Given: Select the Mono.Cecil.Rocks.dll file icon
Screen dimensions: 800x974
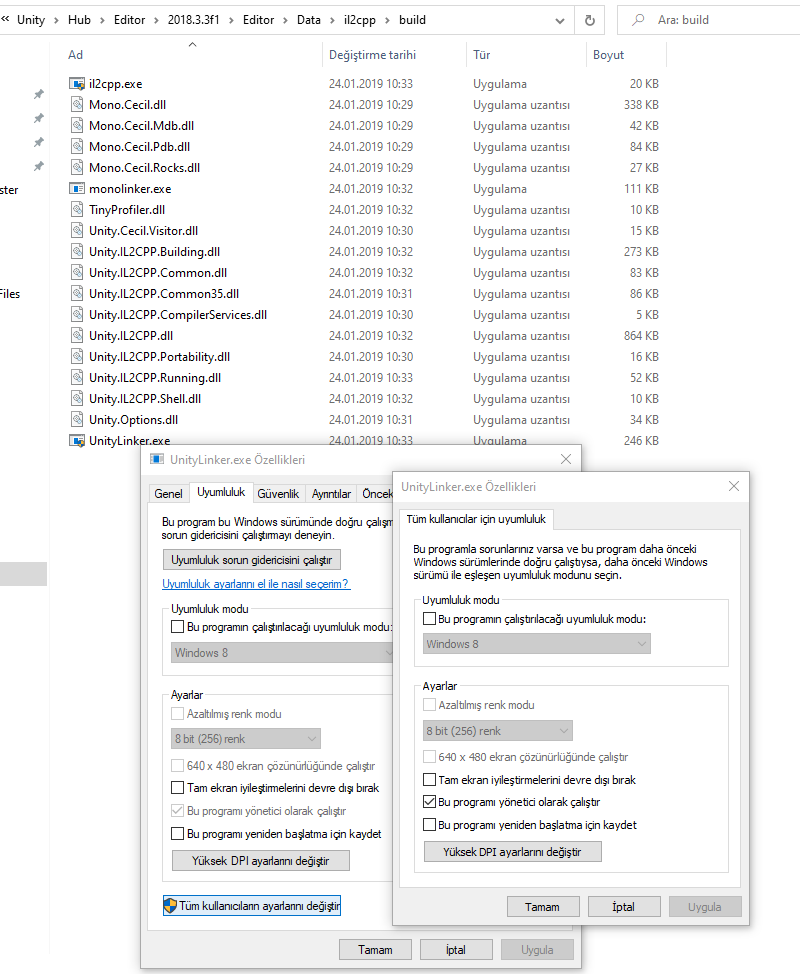Looking at the screenshot, I should click(77, 168).
